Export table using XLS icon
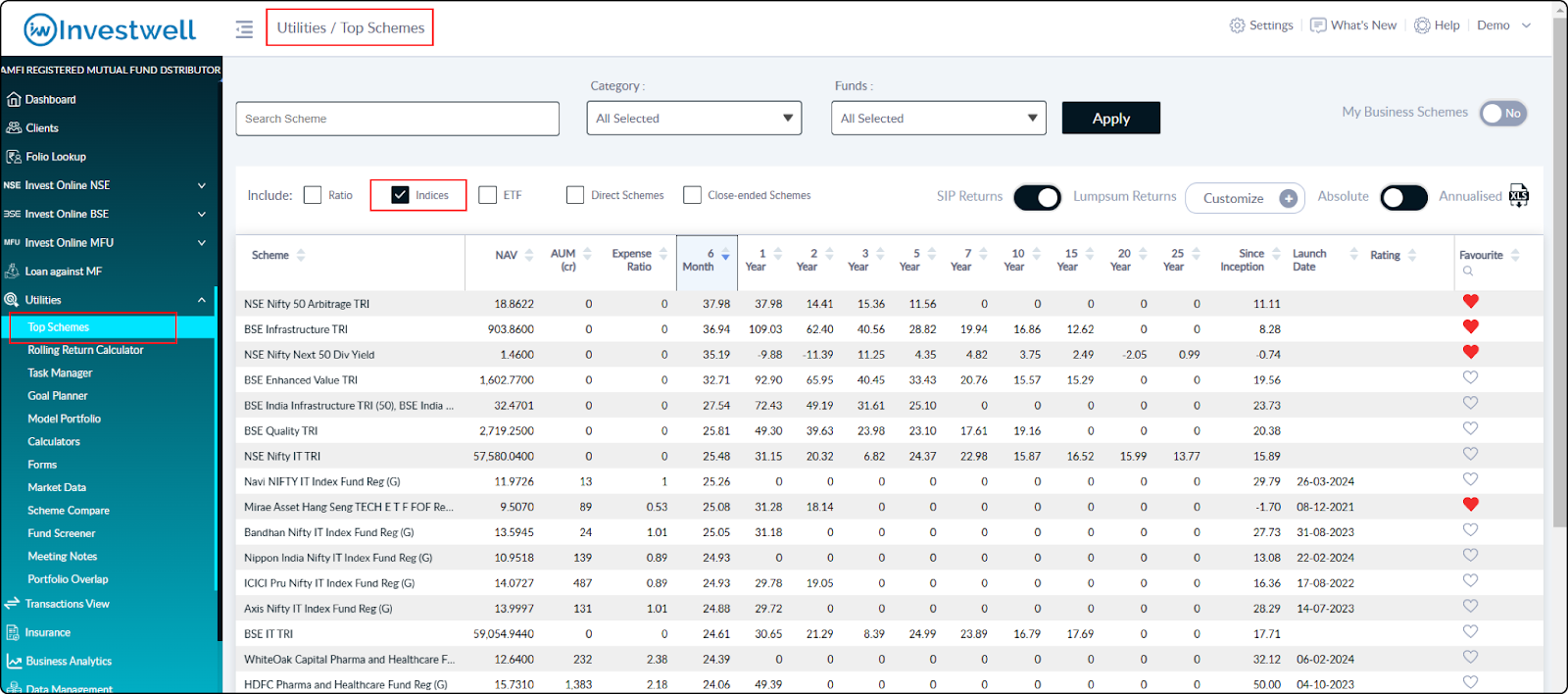The height and width of the screenshot is (694, 1568). tap(1519, 195)
